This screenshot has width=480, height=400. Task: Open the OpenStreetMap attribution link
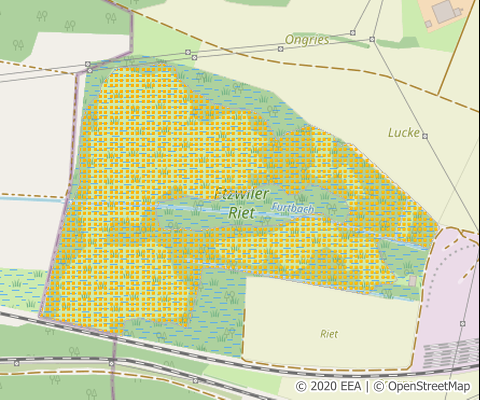point(422,387)
